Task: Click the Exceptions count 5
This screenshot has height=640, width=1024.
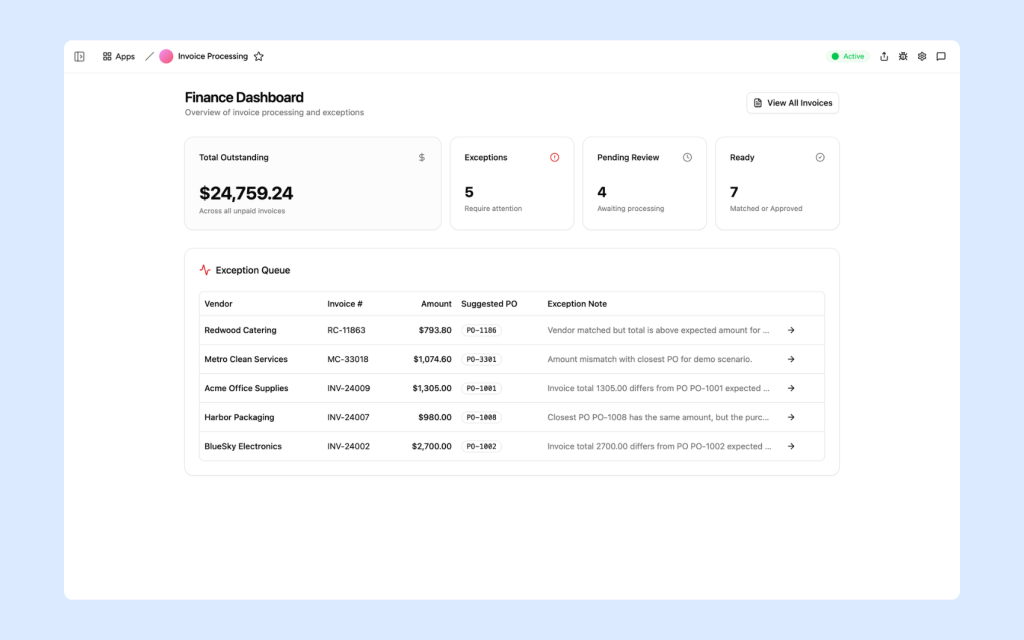Action: pyautogui.click(x=469, y=192)
